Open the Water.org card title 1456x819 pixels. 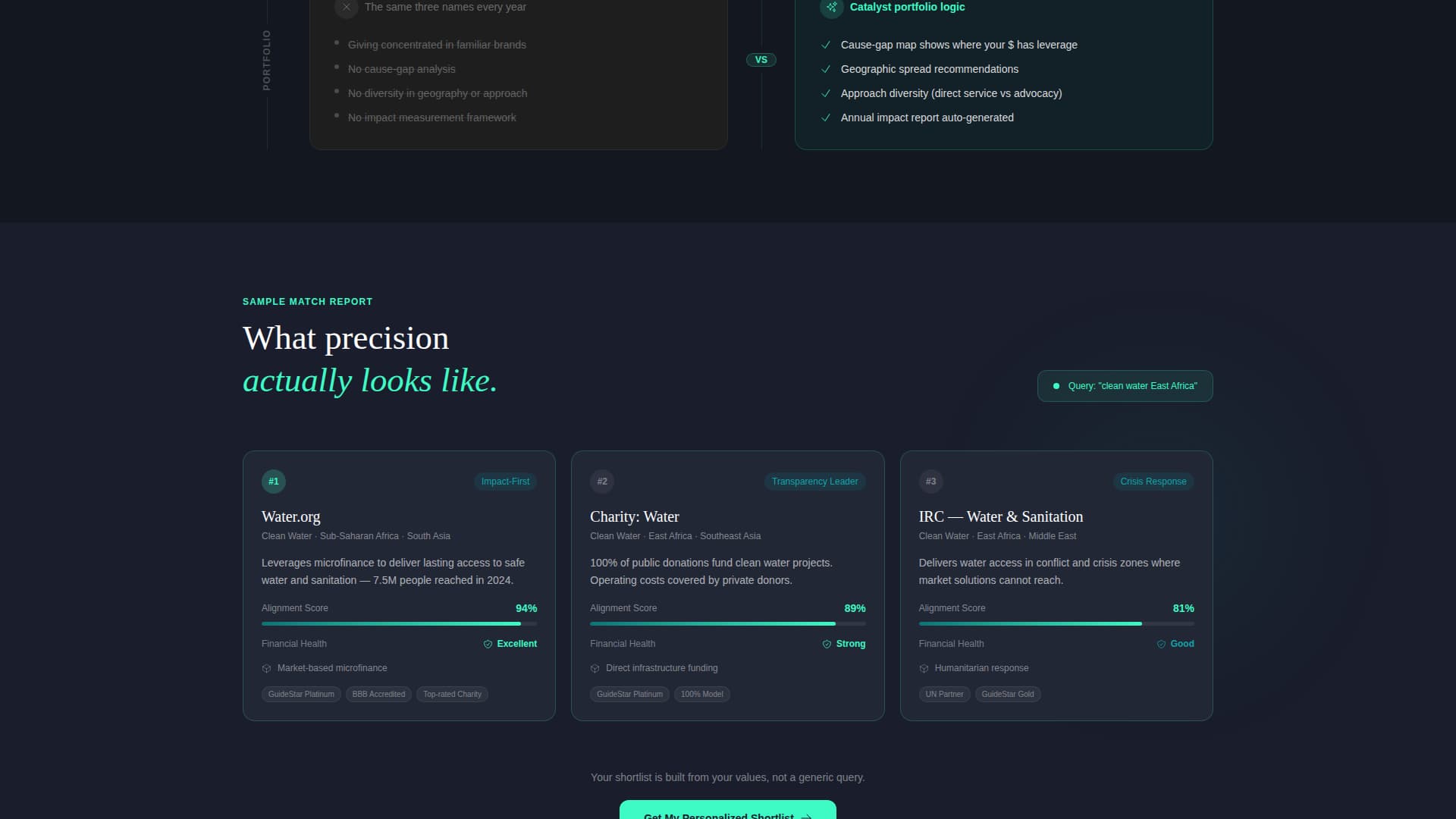[x=291, y=516]
